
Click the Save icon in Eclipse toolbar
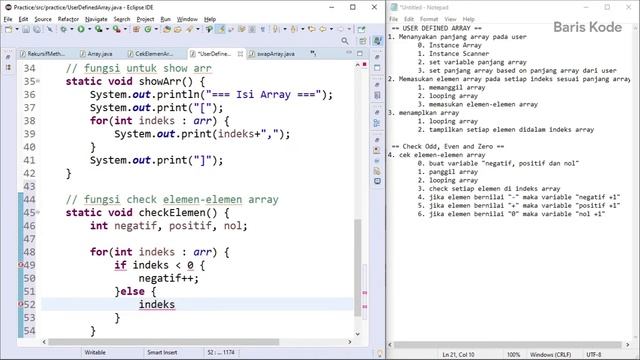click(26, 29)
